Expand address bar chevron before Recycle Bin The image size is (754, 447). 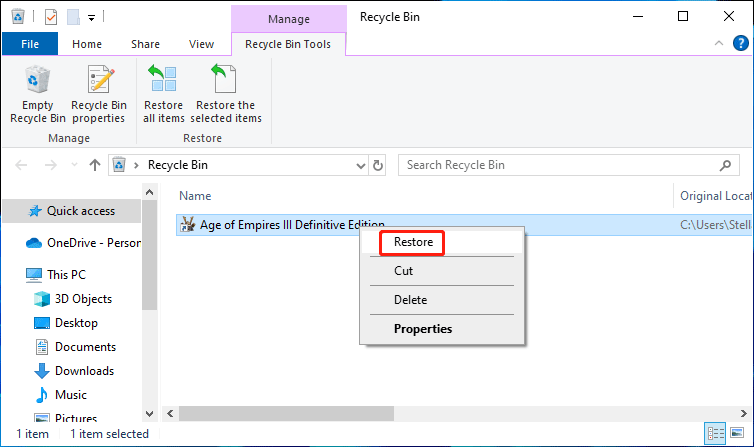(x=137, y=165)
